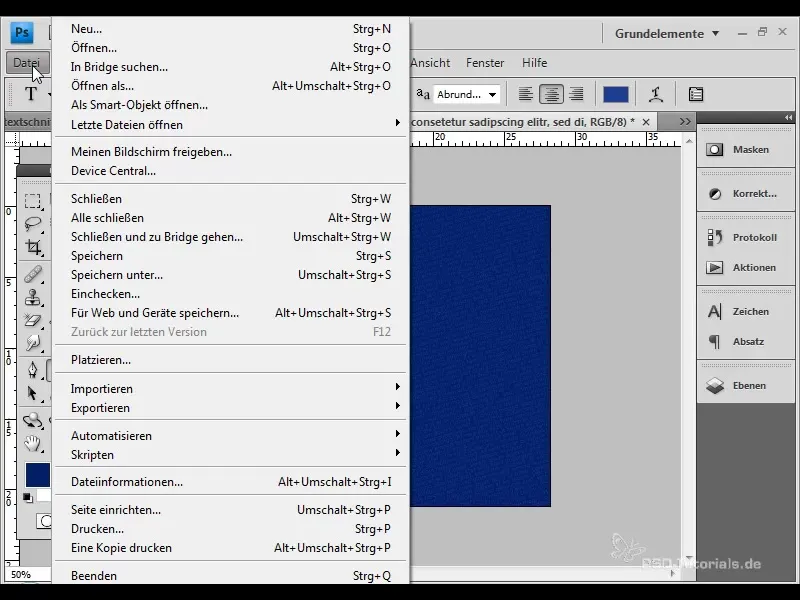Expand Letzte Dateien öffnen submenu
Viewport: 800px width, 600px height.
(231, 124)
